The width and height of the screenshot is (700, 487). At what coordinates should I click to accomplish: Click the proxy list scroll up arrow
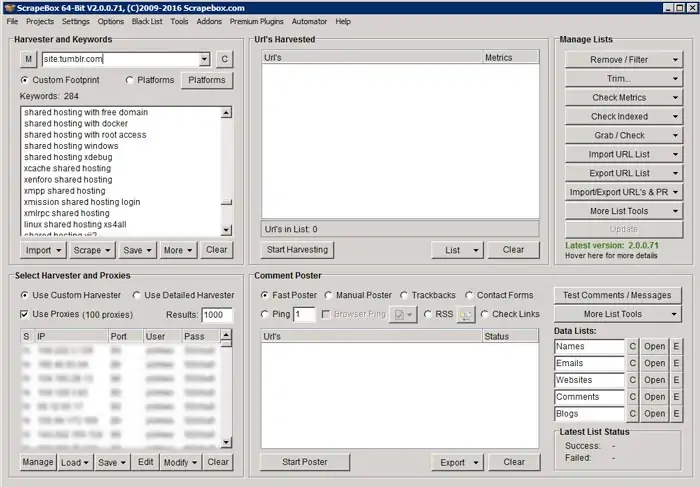pyautogui.click(x=226, y=335)
